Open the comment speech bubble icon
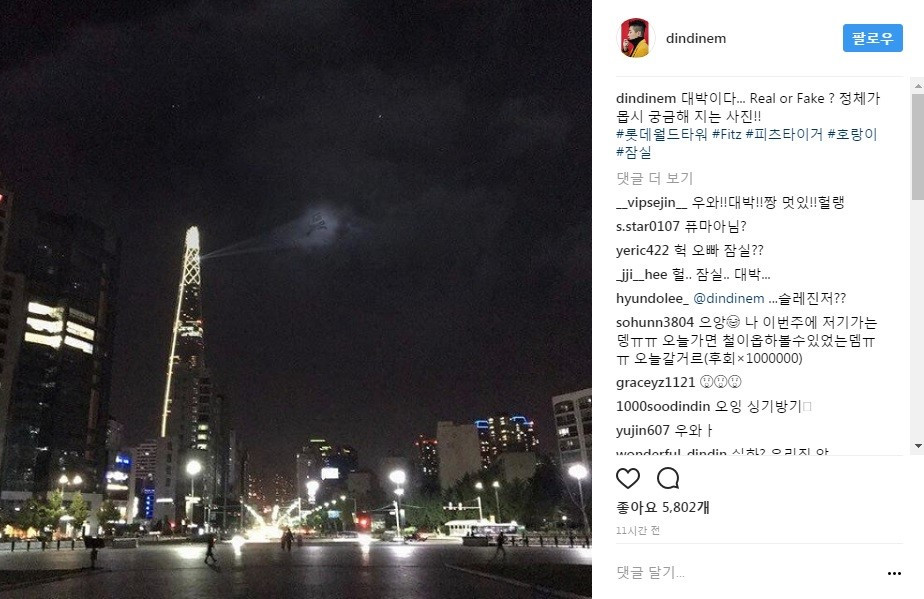This screenshot has width=924, height=599. click(x=668, y=478)
